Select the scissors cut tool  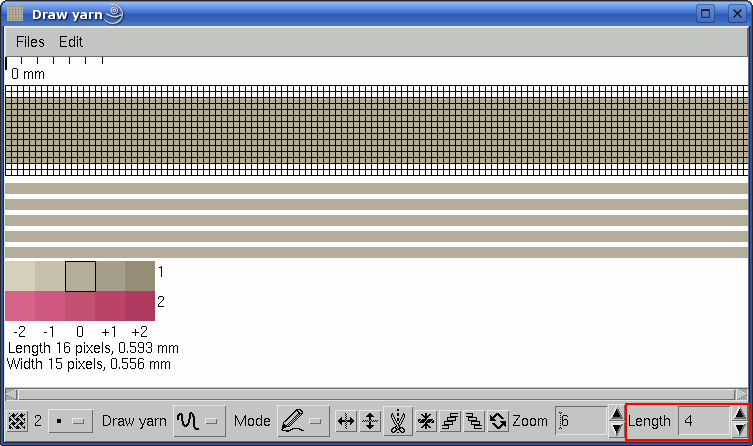click(397, 421)
